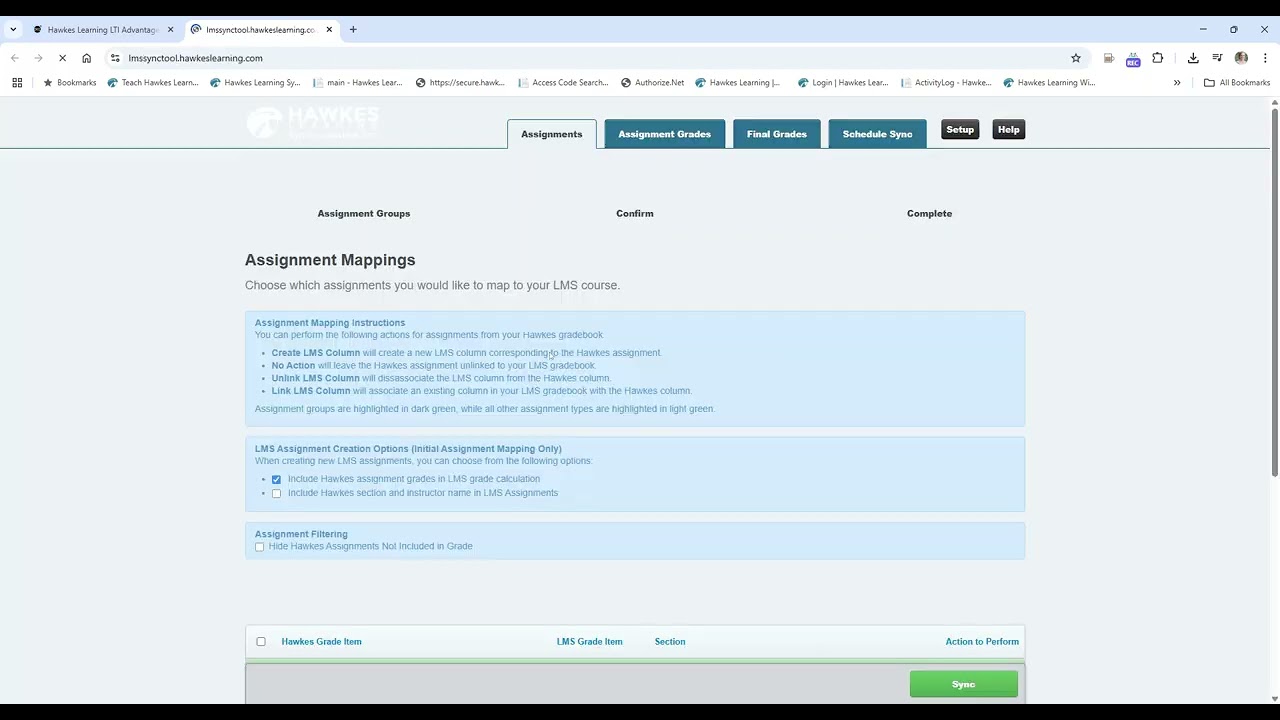The image size is (1280, 720).
Task: Bookmark this page with the star icon
Action: click(1076, 58)
